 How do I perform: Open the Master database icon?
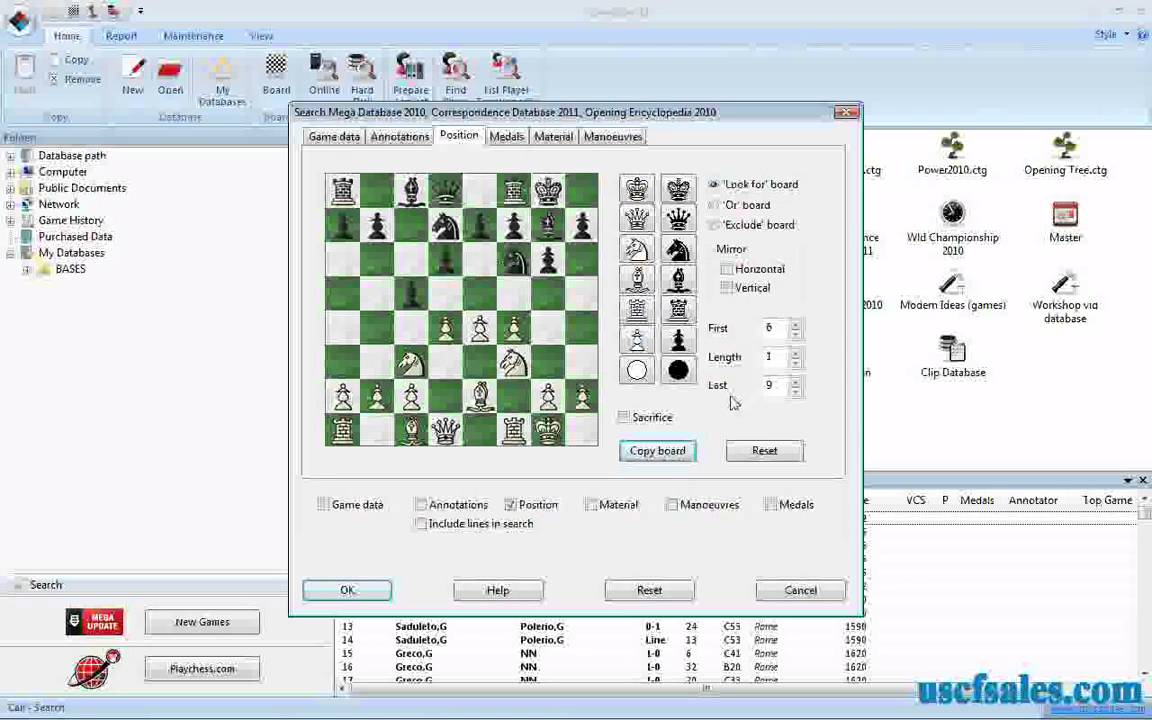coord(1065,222)
